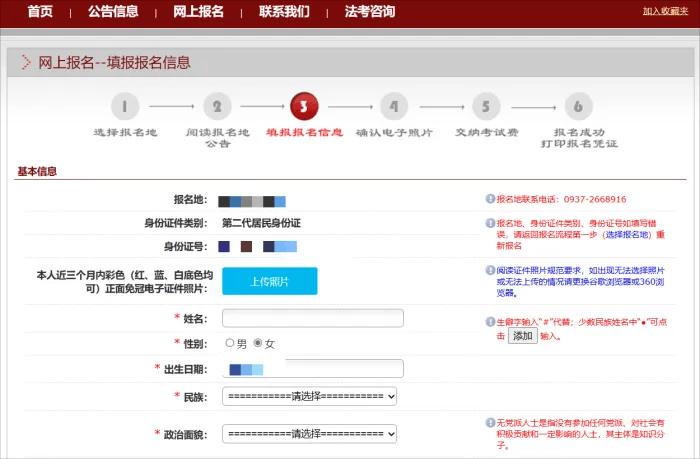700x459 pixels.
Task: Click the 上传照片 upload button
Action: coord(269,282)
